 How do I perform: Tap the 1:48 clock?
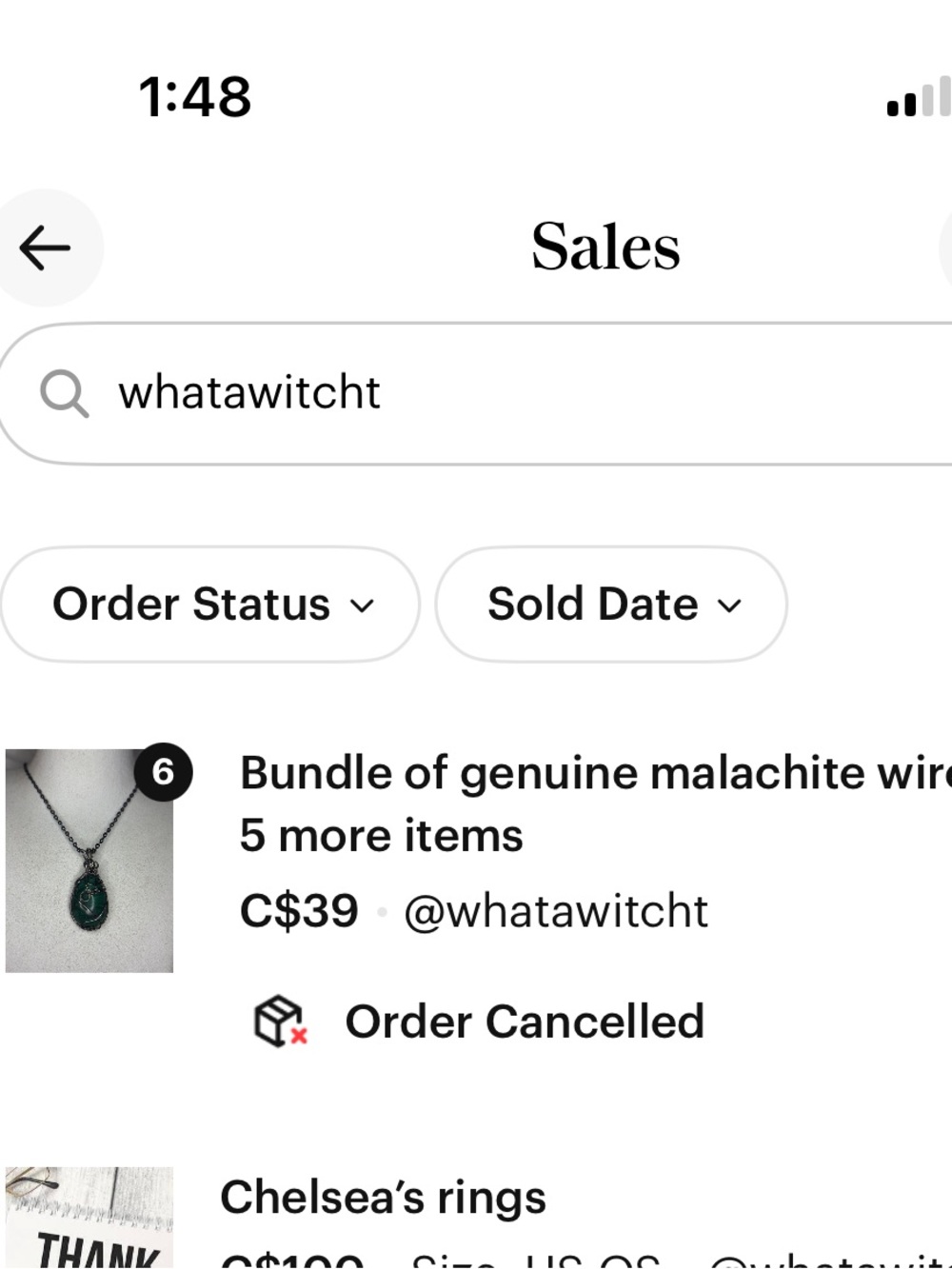[195, 97]
